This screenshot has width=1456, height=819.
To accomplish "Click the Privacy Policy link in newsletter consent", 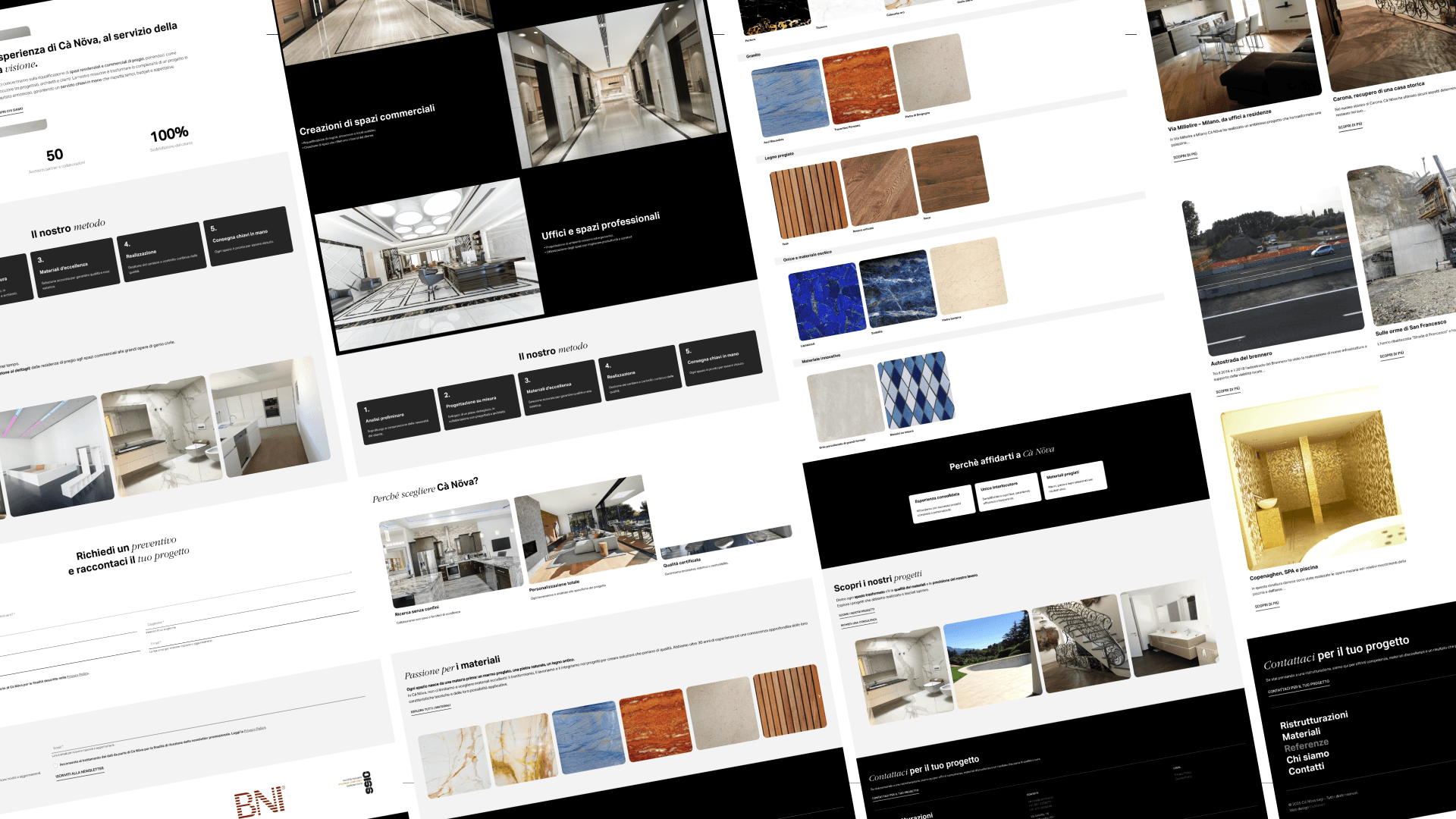I will 255,729.
